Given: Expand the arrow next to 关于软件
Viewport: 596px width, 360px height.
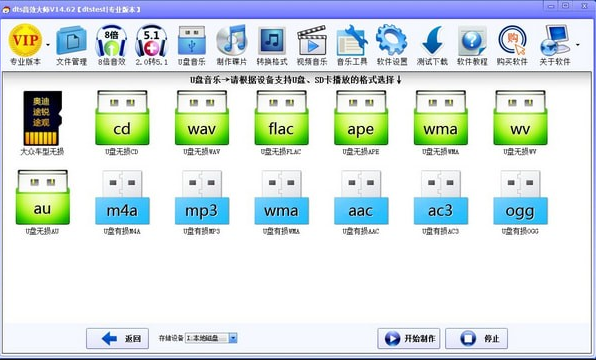Looking at the screenshot, I should (x=578, y=45).
